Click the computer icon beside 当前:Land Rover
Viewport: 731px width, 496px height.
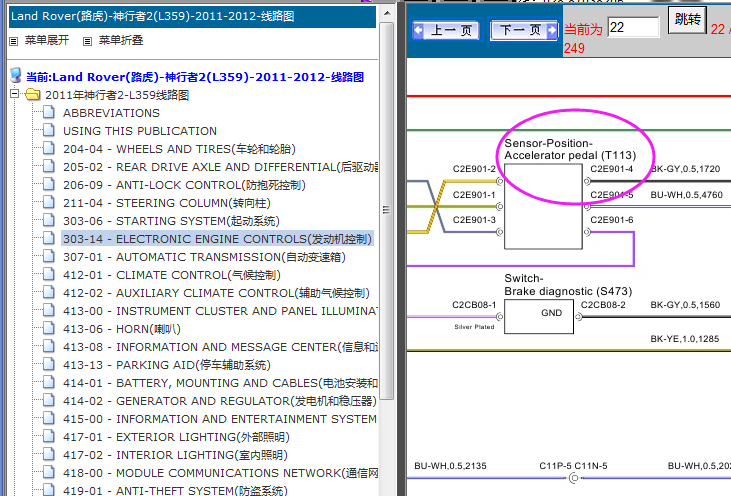click(x=16, y=76)
